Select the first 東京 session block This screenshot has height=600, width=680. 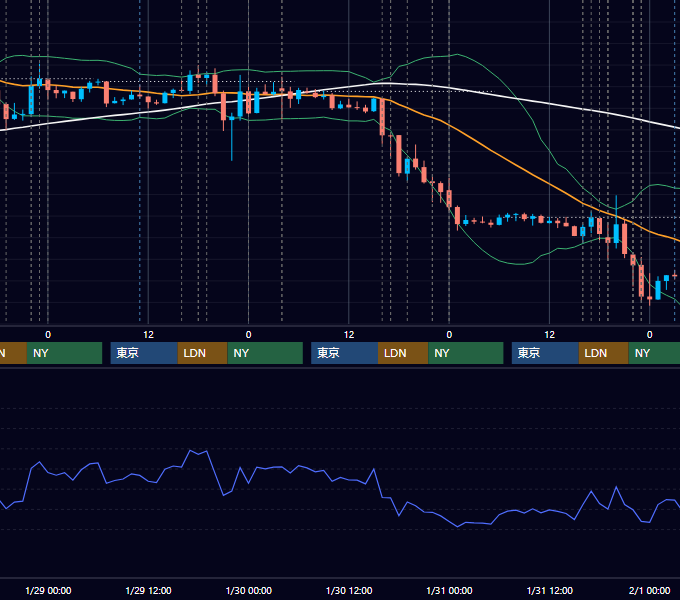click(144, 353)
